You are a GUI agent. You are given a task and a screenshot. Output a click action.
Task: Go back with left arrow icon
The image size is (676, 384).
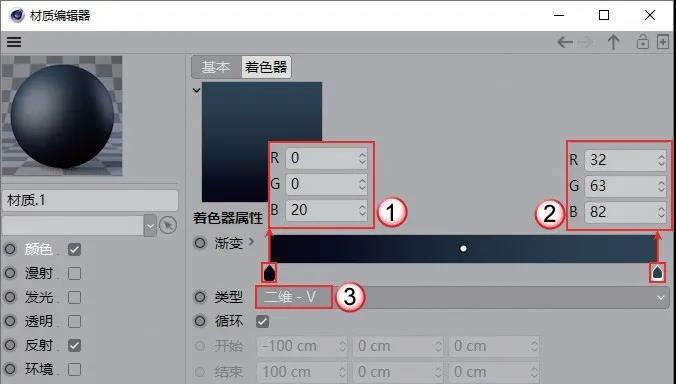tap(565, 42)
